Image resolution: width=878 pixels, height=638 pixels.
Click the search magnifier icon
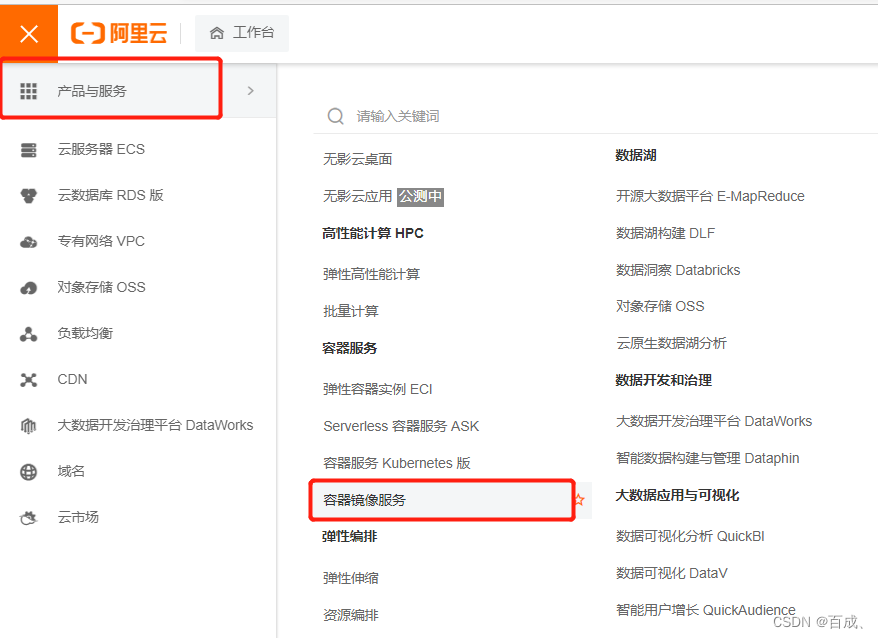(x=335, y=117)
